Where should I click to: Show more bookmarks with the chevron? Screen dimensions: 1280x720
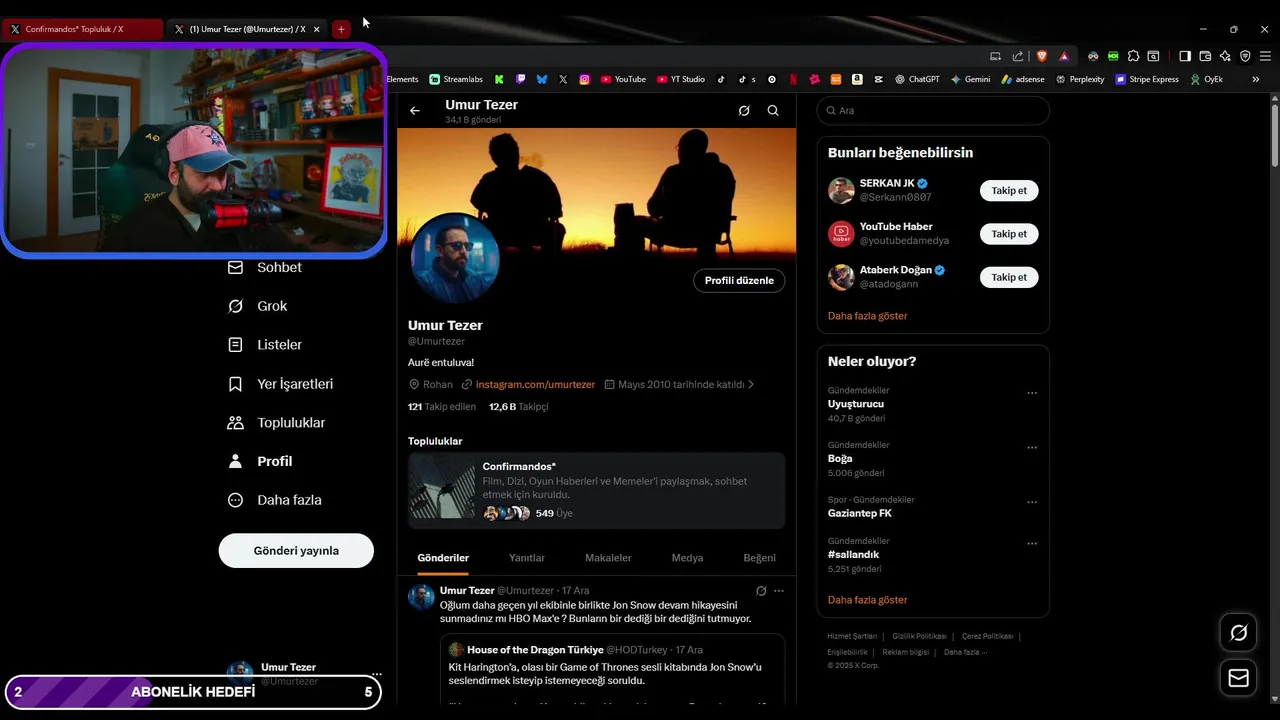coord(1256,79)
